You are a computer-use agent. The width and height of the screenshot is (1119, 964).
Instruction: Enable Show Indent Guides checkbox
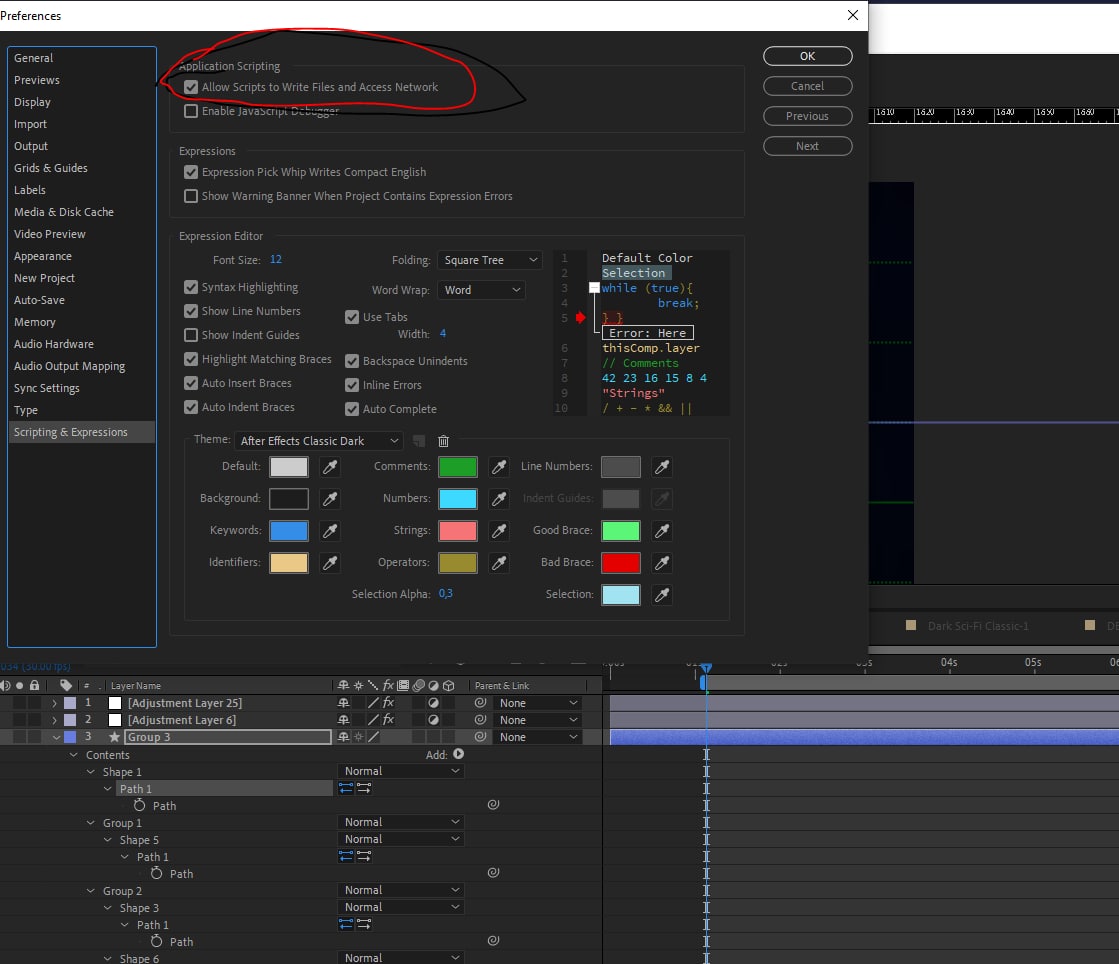point(191,335)
